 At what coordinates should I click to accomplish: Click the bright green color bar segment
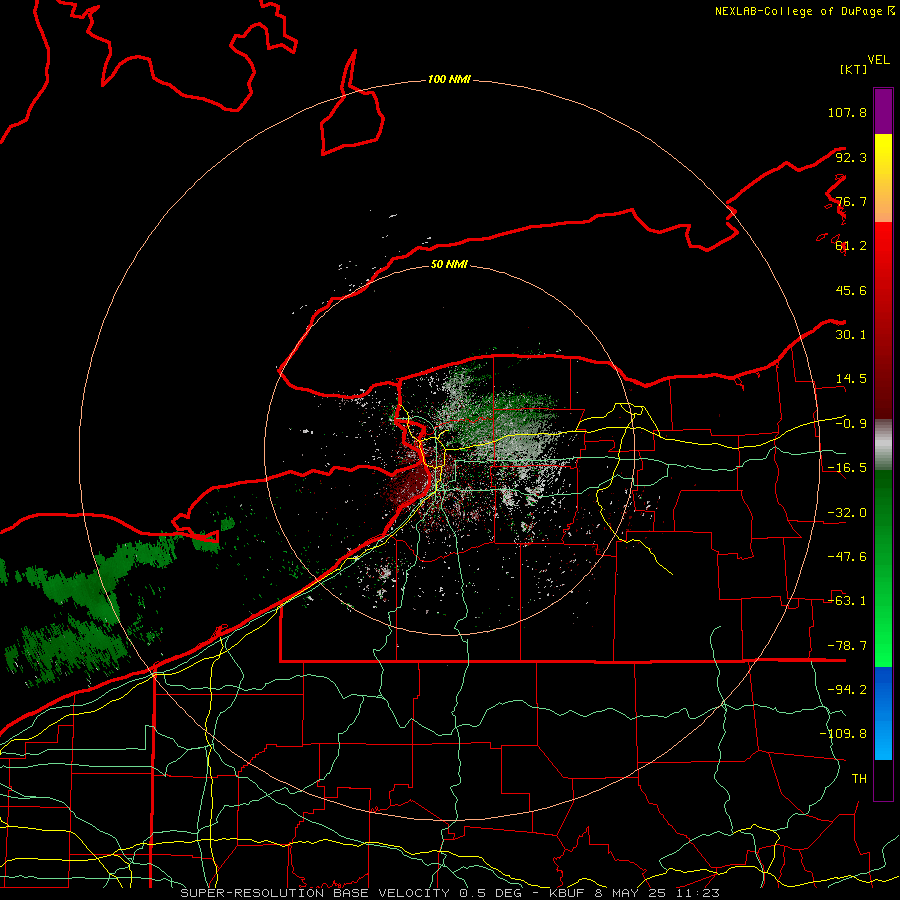(x=883, y=568)
